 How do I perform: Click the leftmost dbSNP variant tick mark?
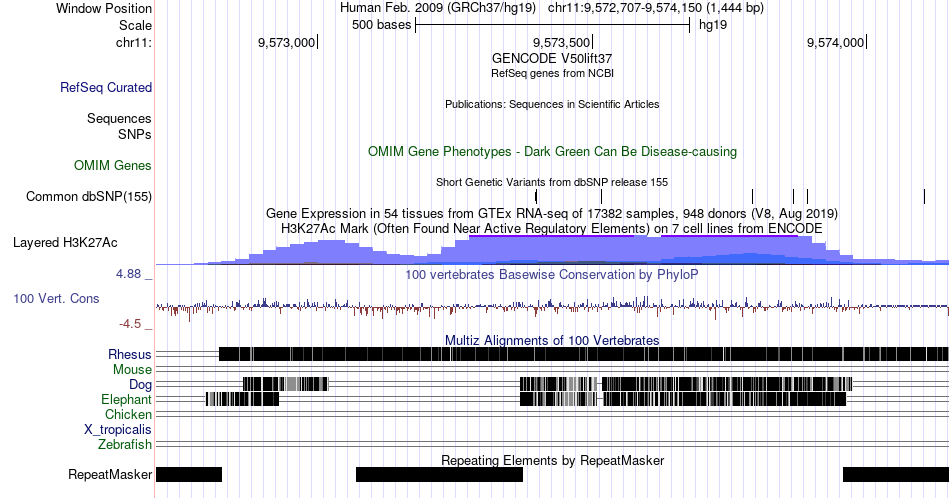[536, 196]
